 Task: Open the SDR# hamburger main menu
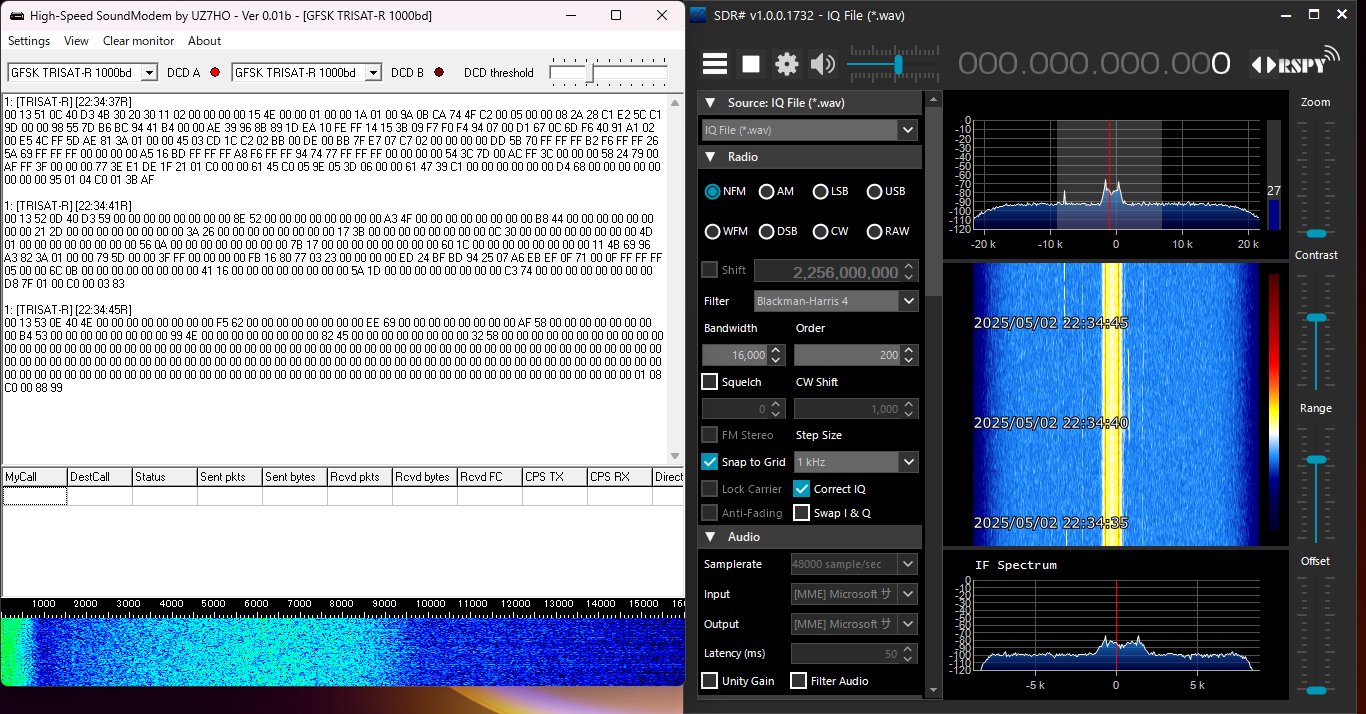pyautogui.click(x=715, y=64)
